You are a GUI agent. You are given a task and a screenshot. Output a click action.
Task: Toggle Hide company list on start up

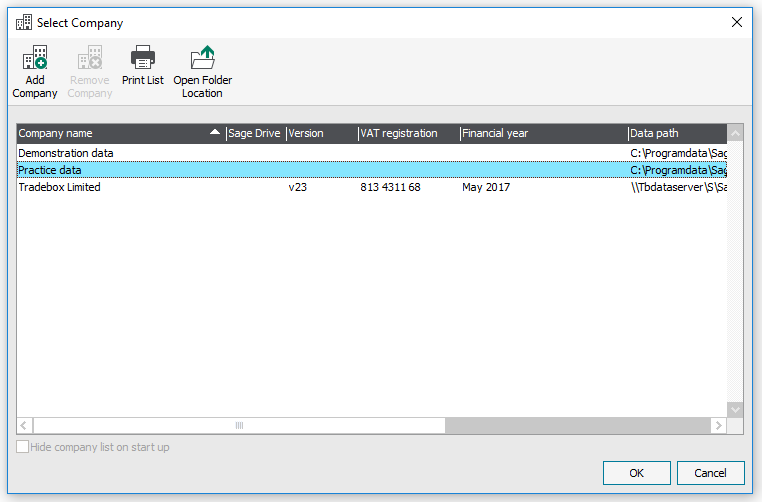tap(22, 447)
